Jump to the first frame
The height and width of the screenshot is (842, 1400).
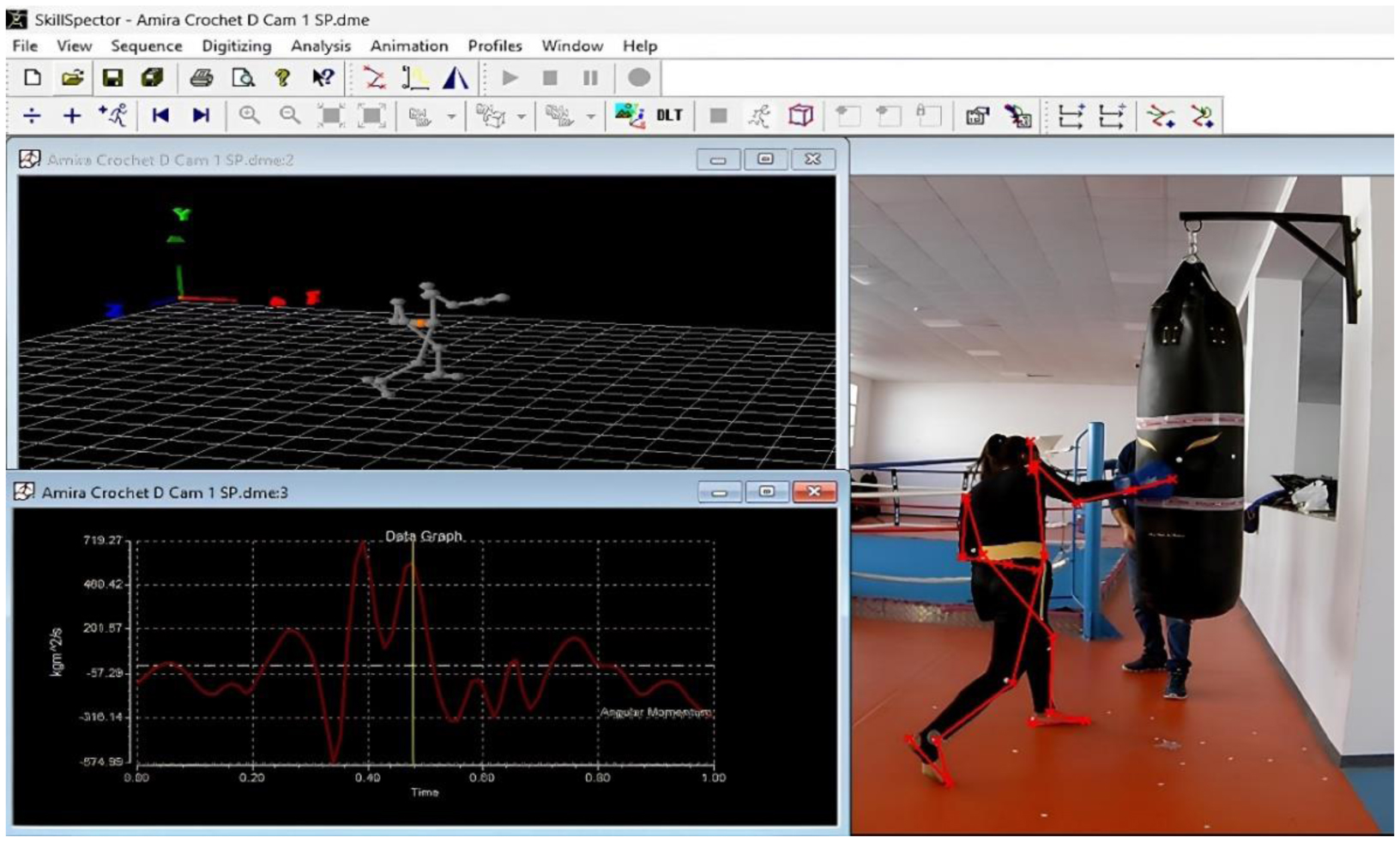tap(160, 116)
